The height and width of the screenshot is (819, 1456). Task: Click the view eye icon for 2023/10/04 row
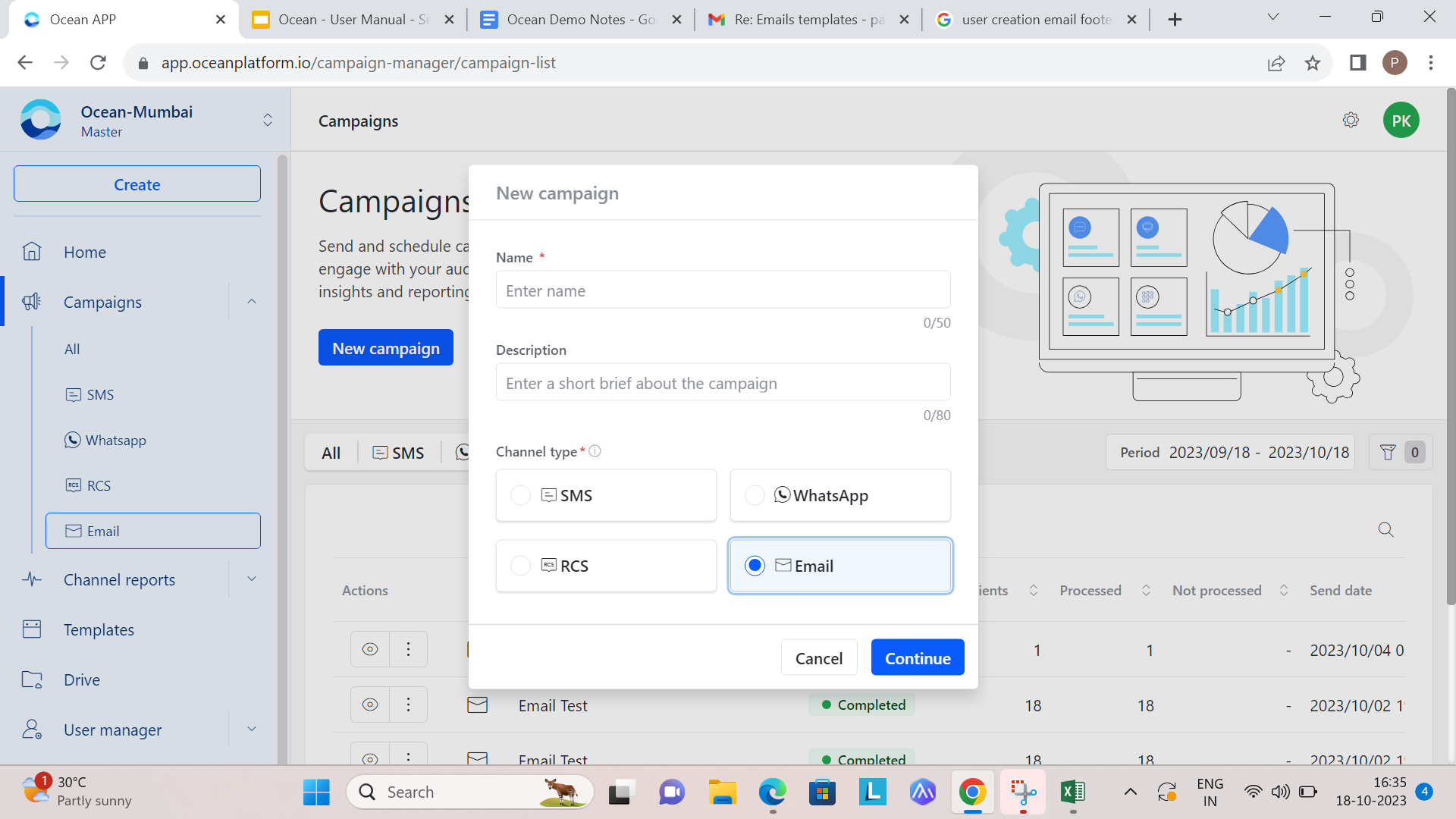coord(370,649)
